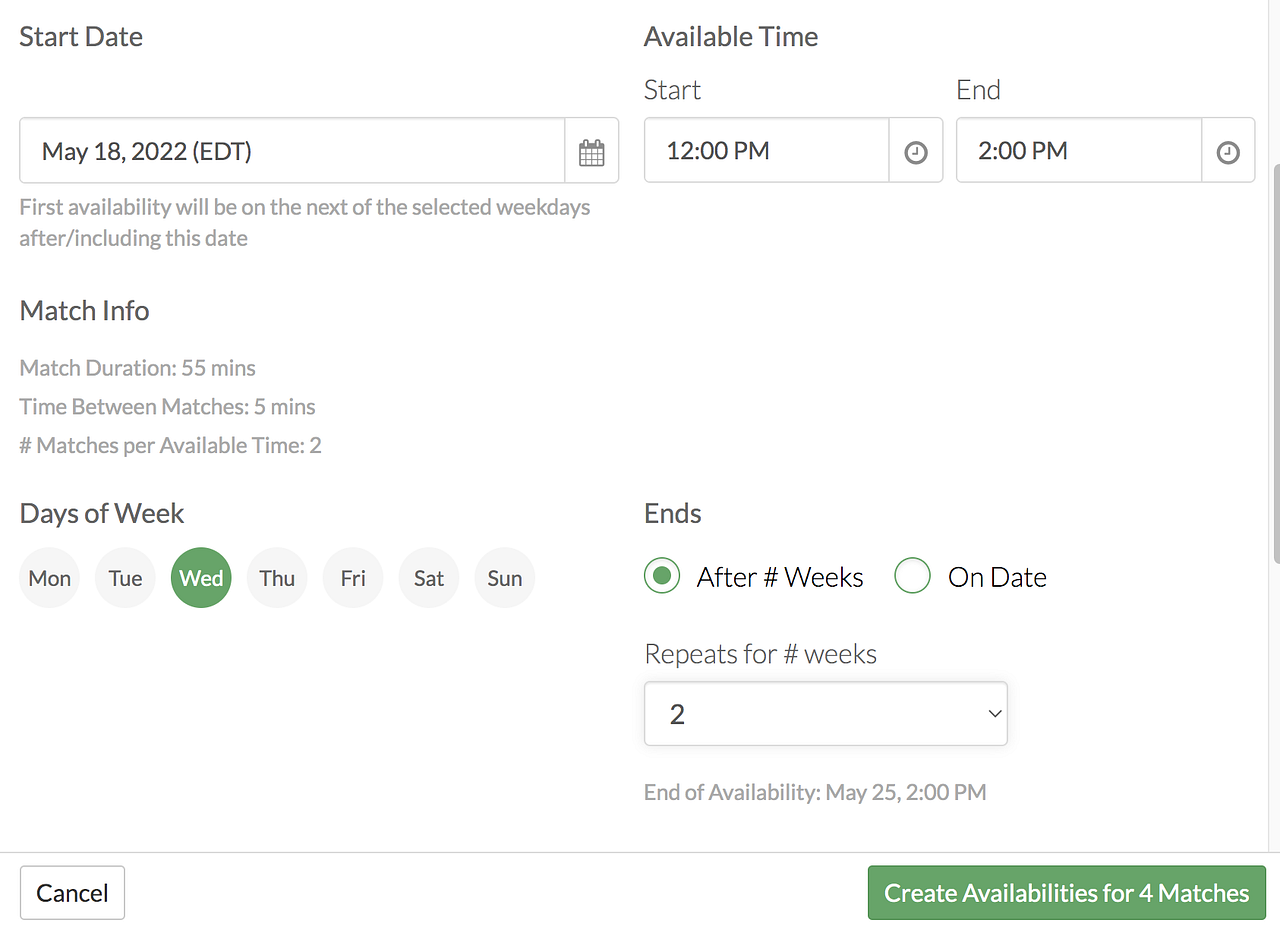
Task: Enable Fri in Days of Week
Action: click(x=353, y=578)
